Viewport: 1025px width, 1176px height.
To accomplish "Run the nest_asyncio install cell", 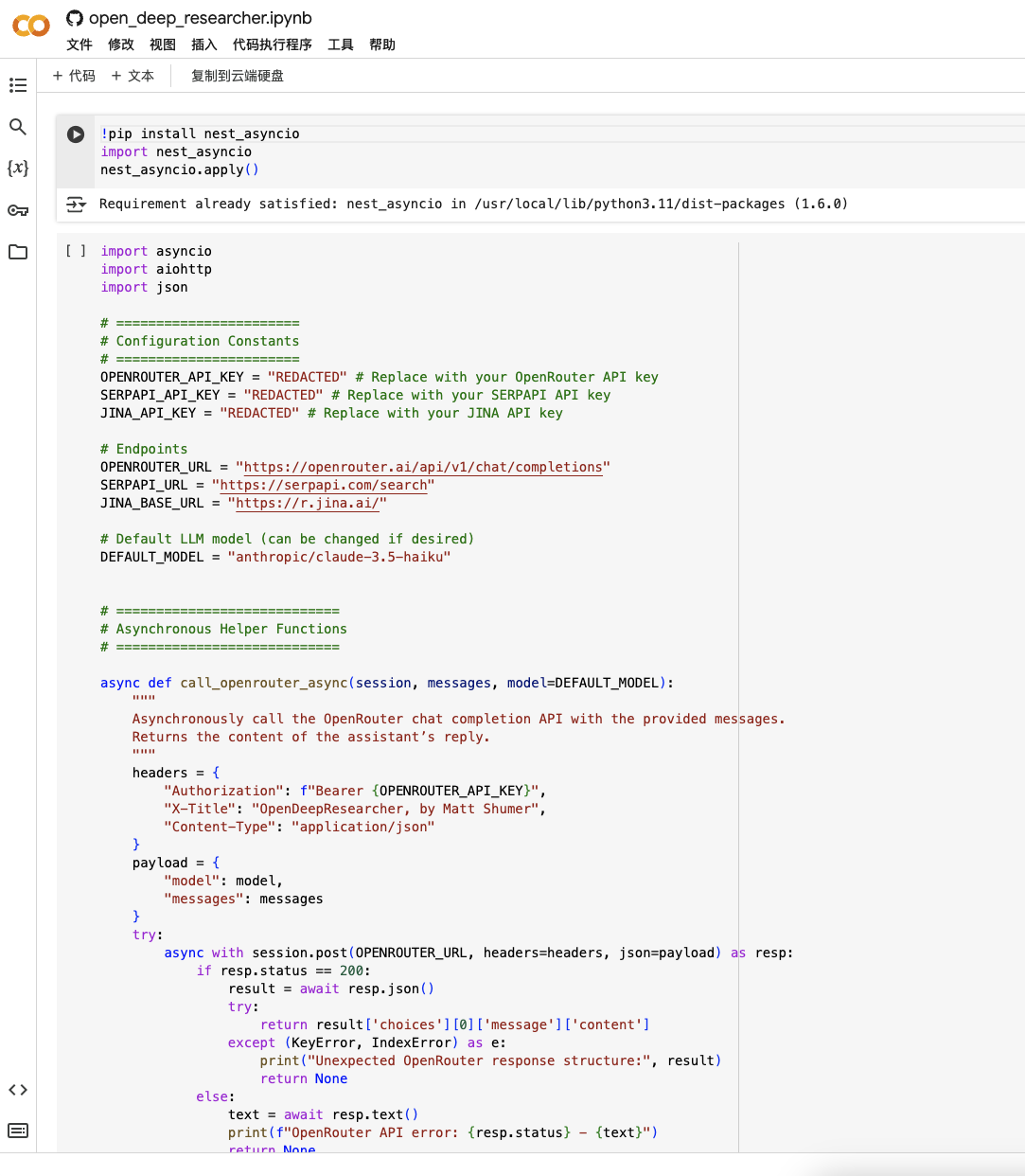I will 76,134.
